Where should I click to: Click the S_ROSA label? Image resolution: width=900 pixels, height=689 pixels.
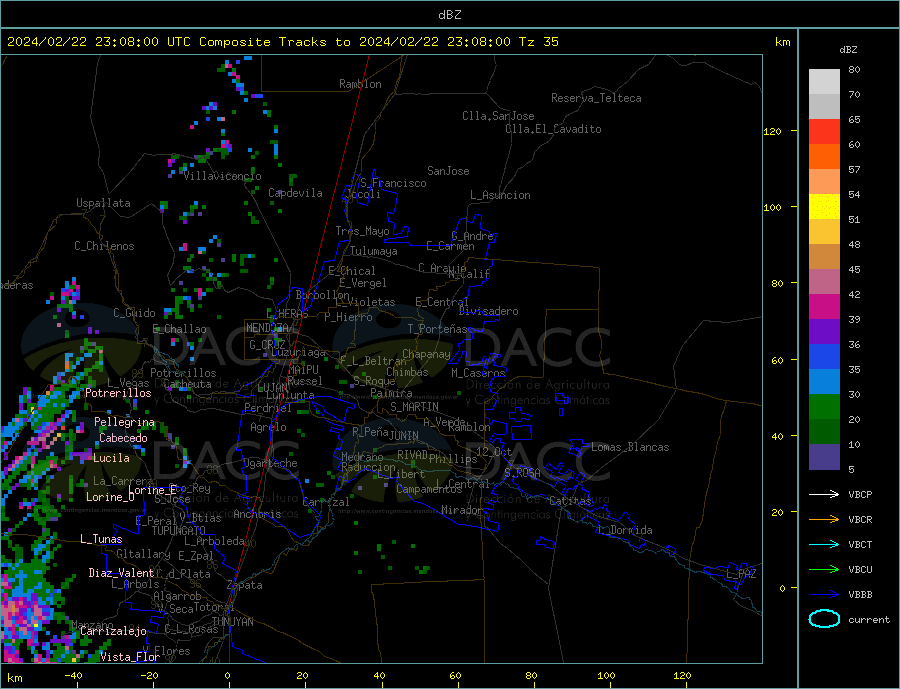[x=522, y=473]
